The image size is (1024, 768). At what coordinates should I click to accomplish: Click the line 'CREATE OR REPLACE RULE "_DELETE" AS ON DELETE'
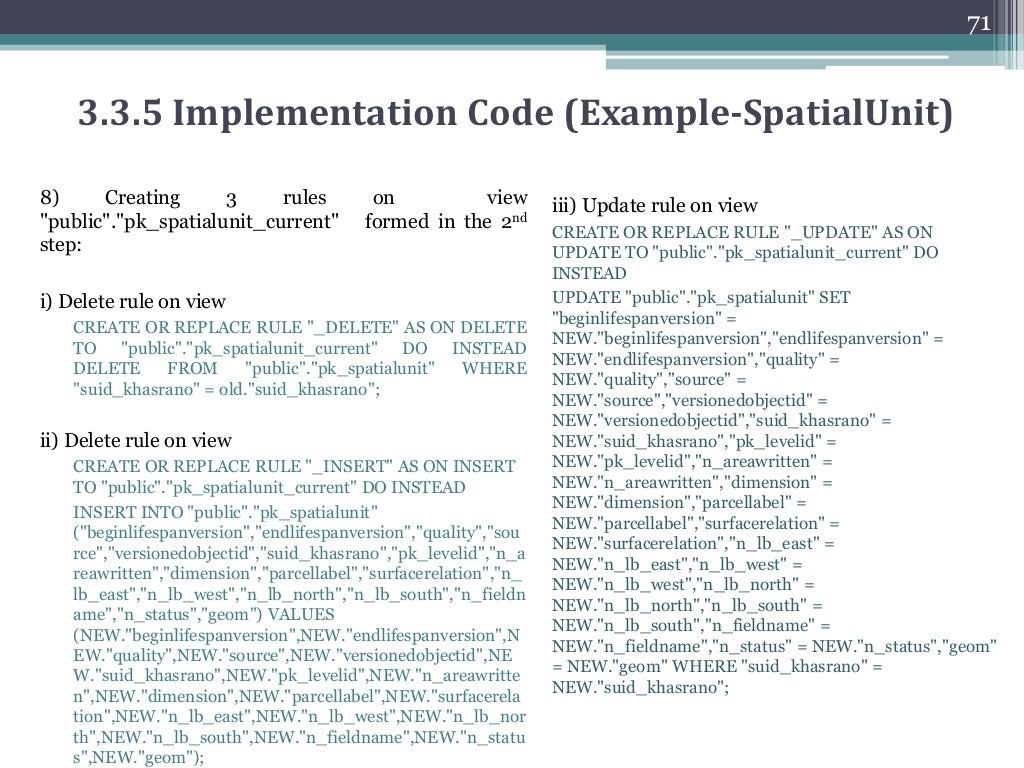pyautogui.click(x=300, y=327)
